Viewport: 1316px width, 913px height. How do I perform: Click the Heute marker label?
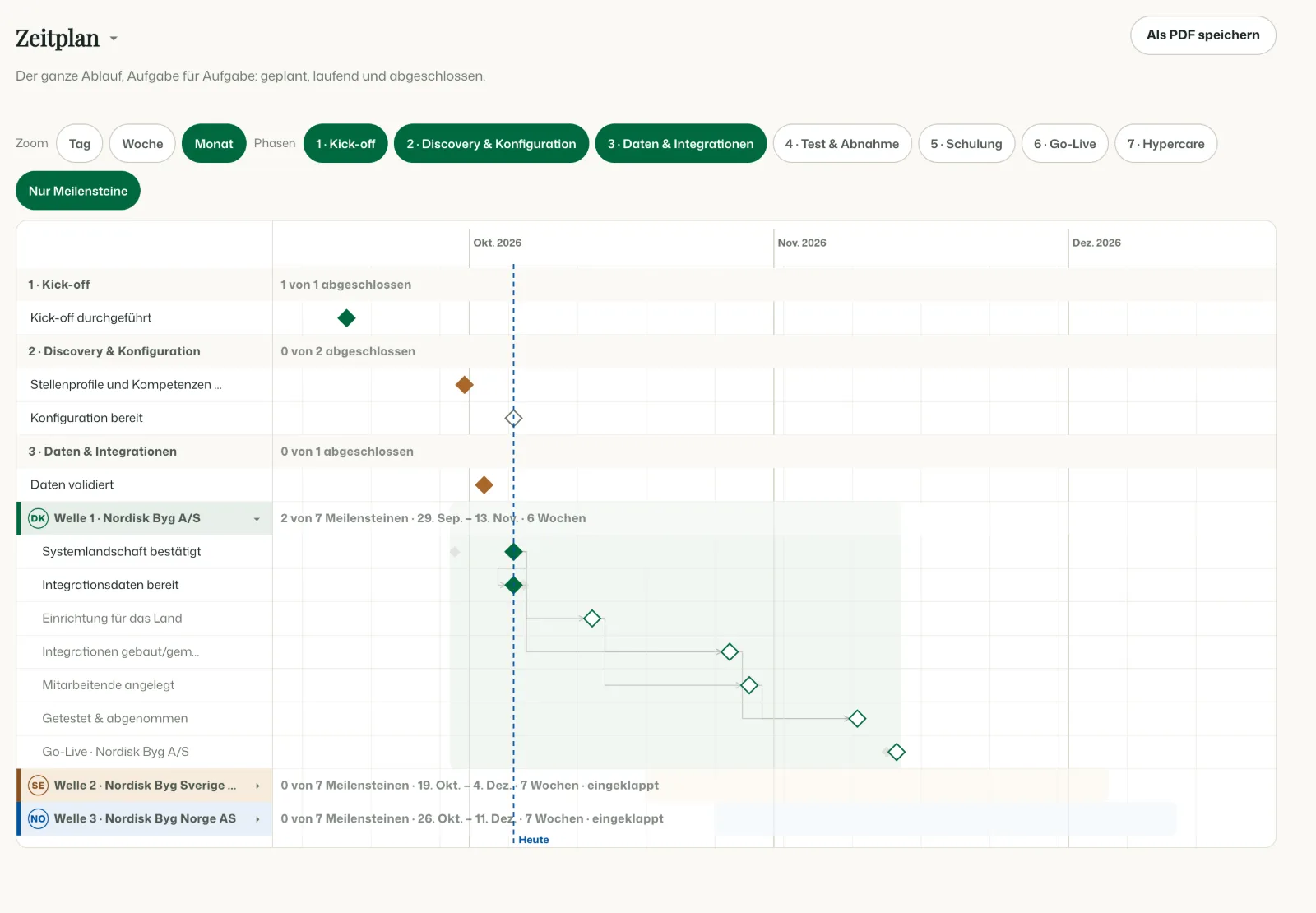[x=534, y=840]
